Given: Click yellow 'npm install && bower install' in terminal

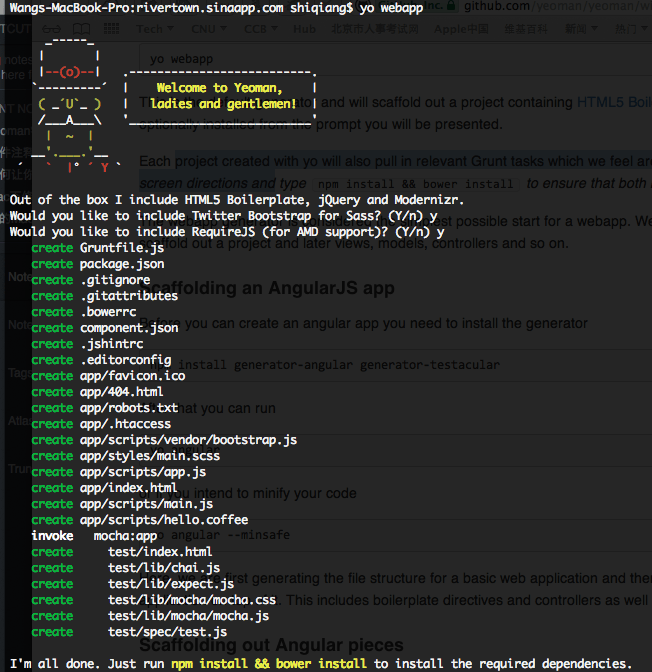Looking at the screenshot, I should coord(269,664).
